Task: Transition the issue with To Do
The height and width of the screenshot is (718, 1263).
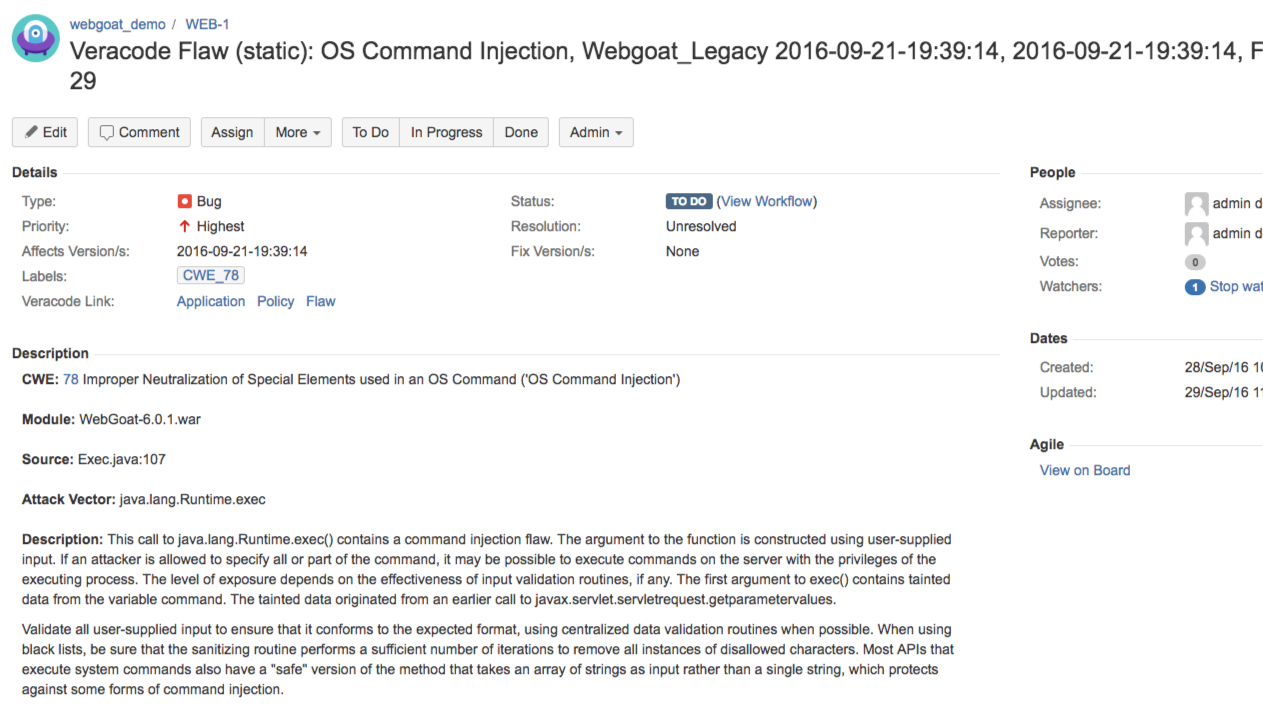Action: point(370,132)
